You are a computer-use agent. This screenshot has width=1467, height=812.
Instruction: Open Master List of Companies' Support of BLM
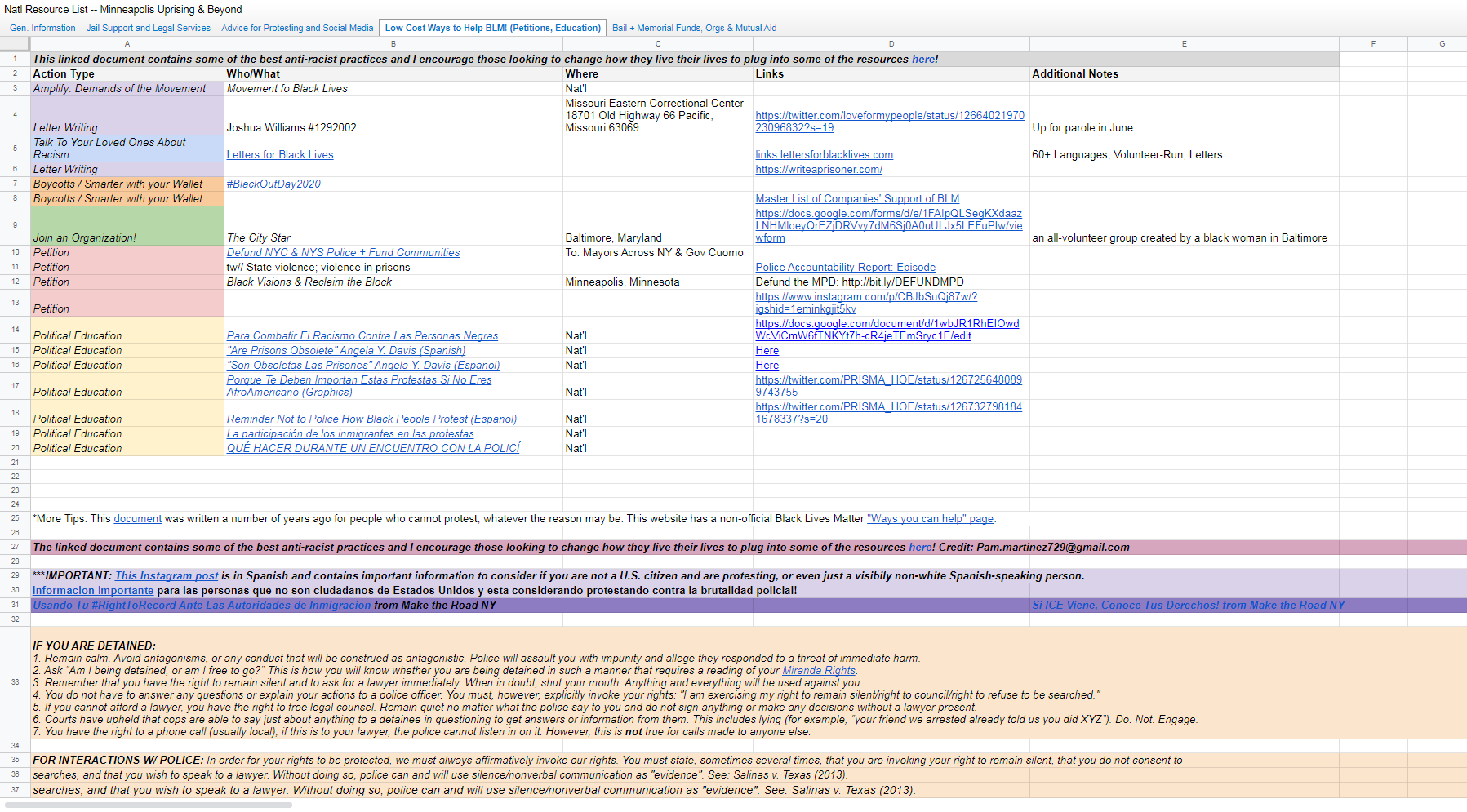coord(857,199)
